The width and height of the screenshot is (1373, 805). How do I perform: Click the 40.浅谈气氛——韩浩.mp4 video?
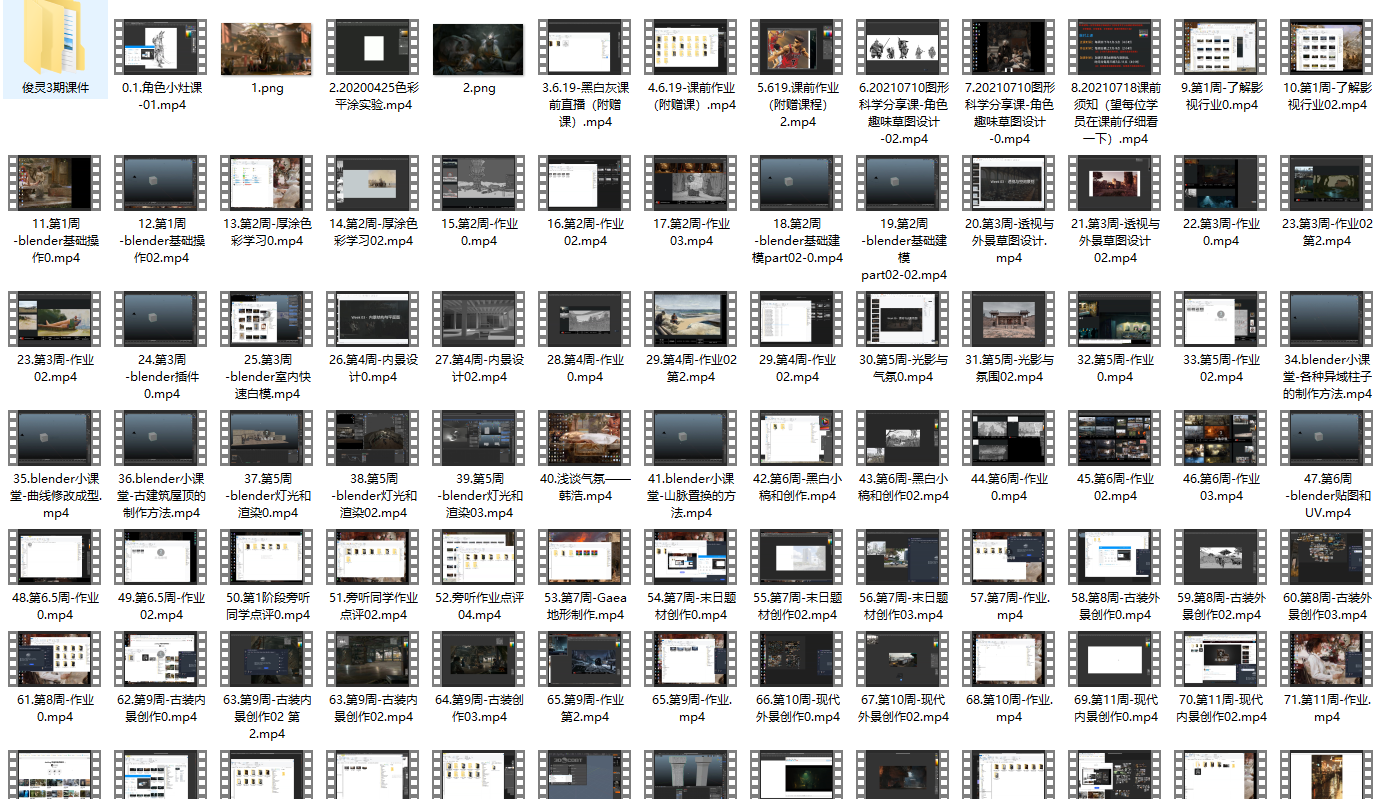(584, 439)
